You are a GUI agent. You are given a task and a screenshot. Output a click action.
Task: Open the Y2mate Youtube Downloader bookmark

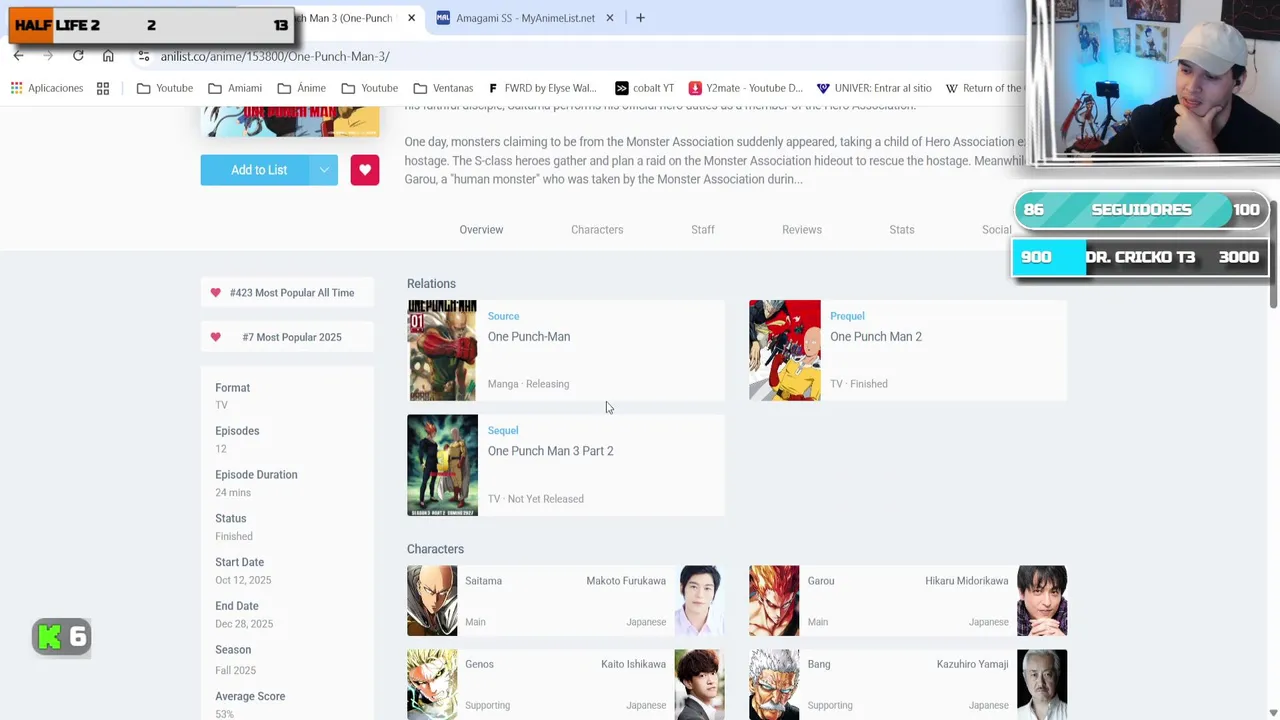pos(746,88)
